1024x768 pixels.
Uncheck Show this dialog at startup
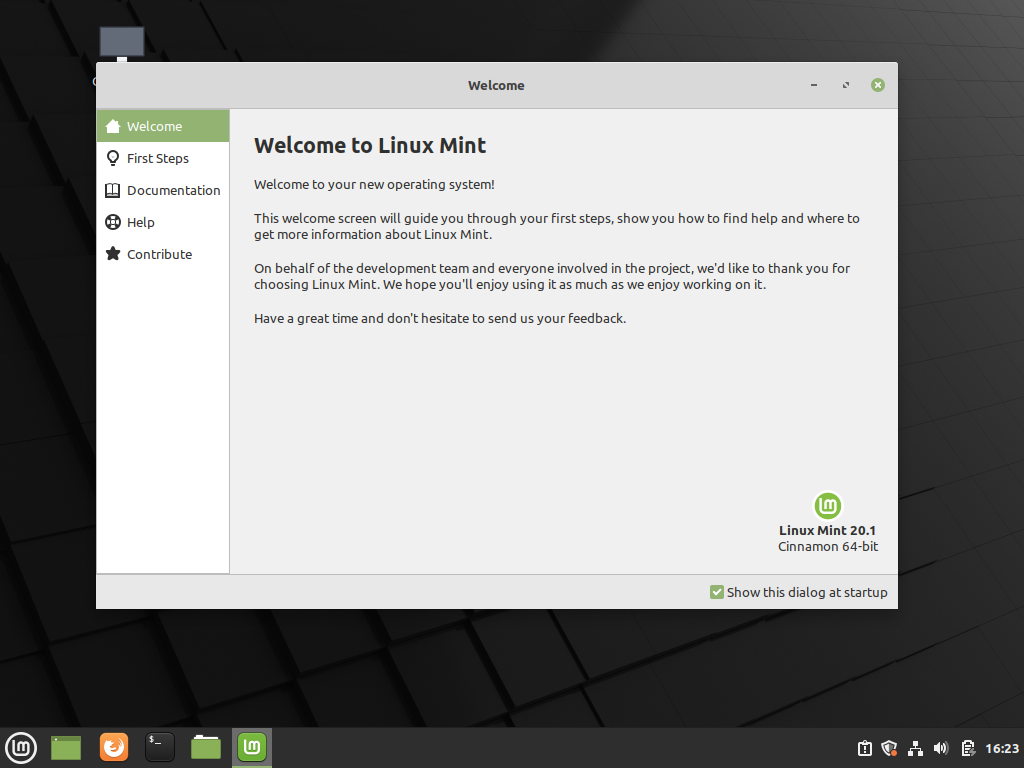click(716, 592)
